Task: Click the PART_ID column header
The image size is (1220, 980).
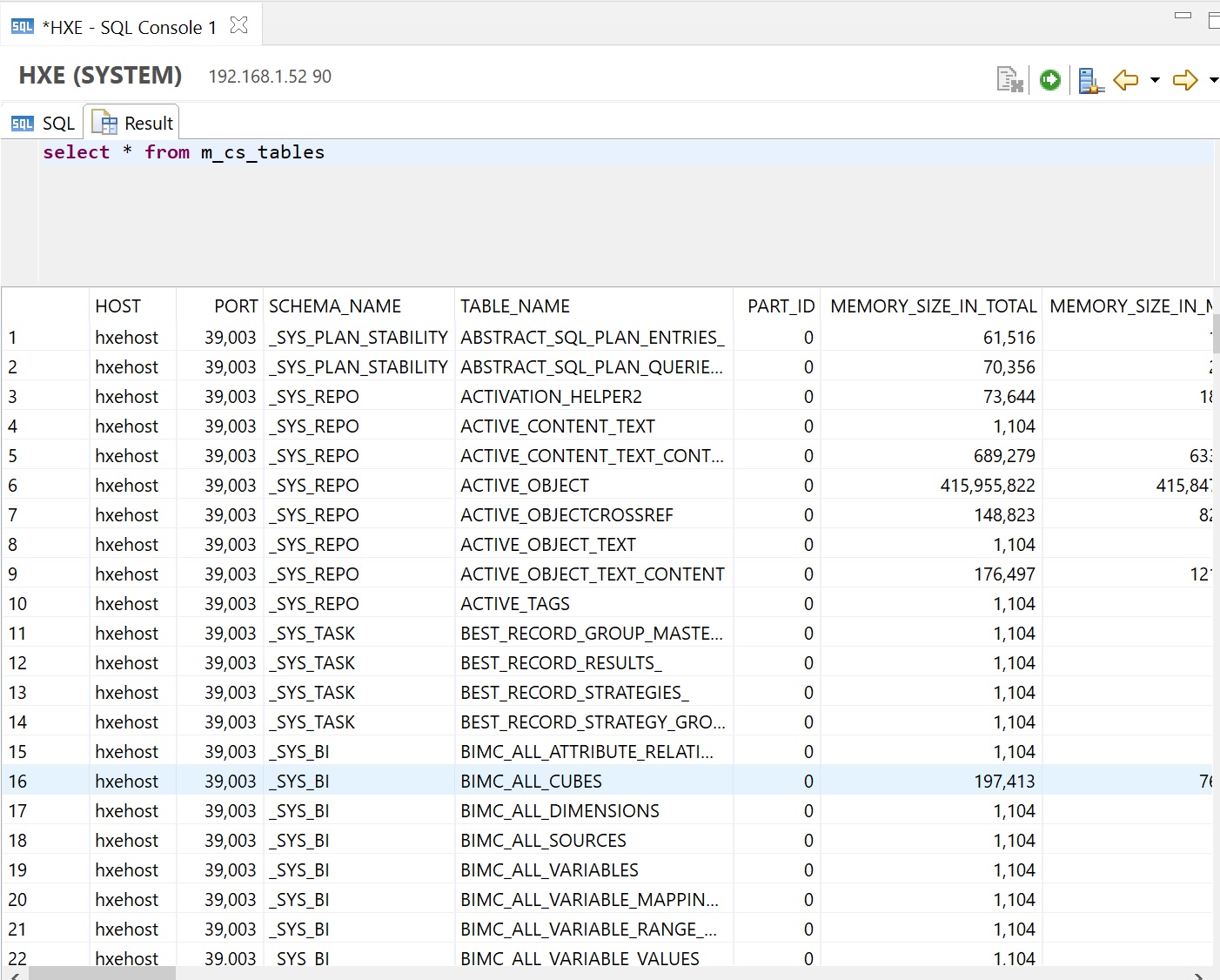Action: pyautogui.click(x=781, y=306)
